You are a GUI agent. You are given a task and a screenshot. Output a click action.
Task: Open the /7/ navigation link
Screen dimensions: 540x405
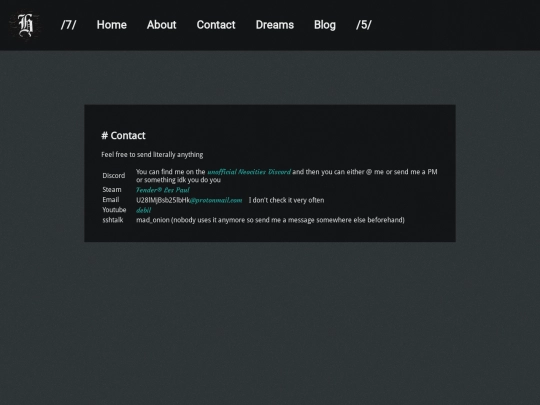[69, 25]
